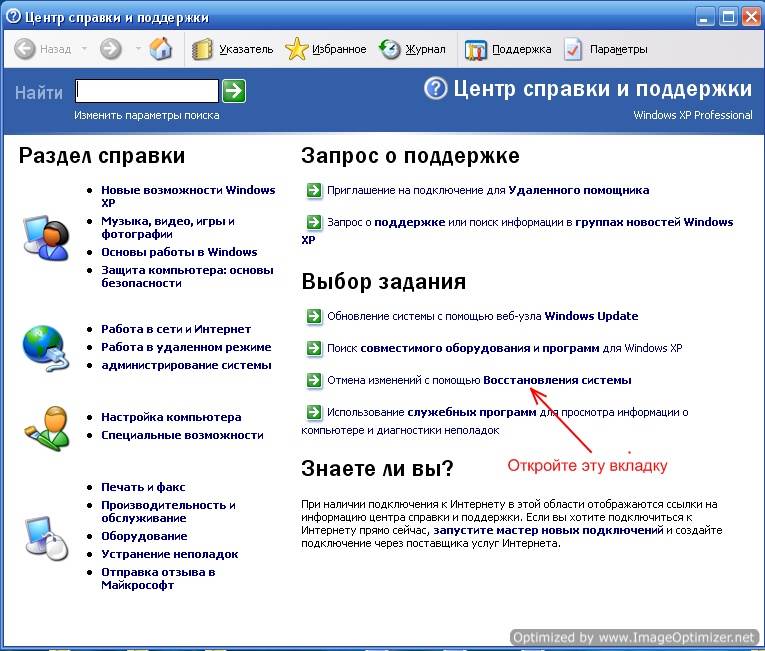The image size is (765, 651).
Task: Open Работа в сети и Интернет topic
Action: 176,329
